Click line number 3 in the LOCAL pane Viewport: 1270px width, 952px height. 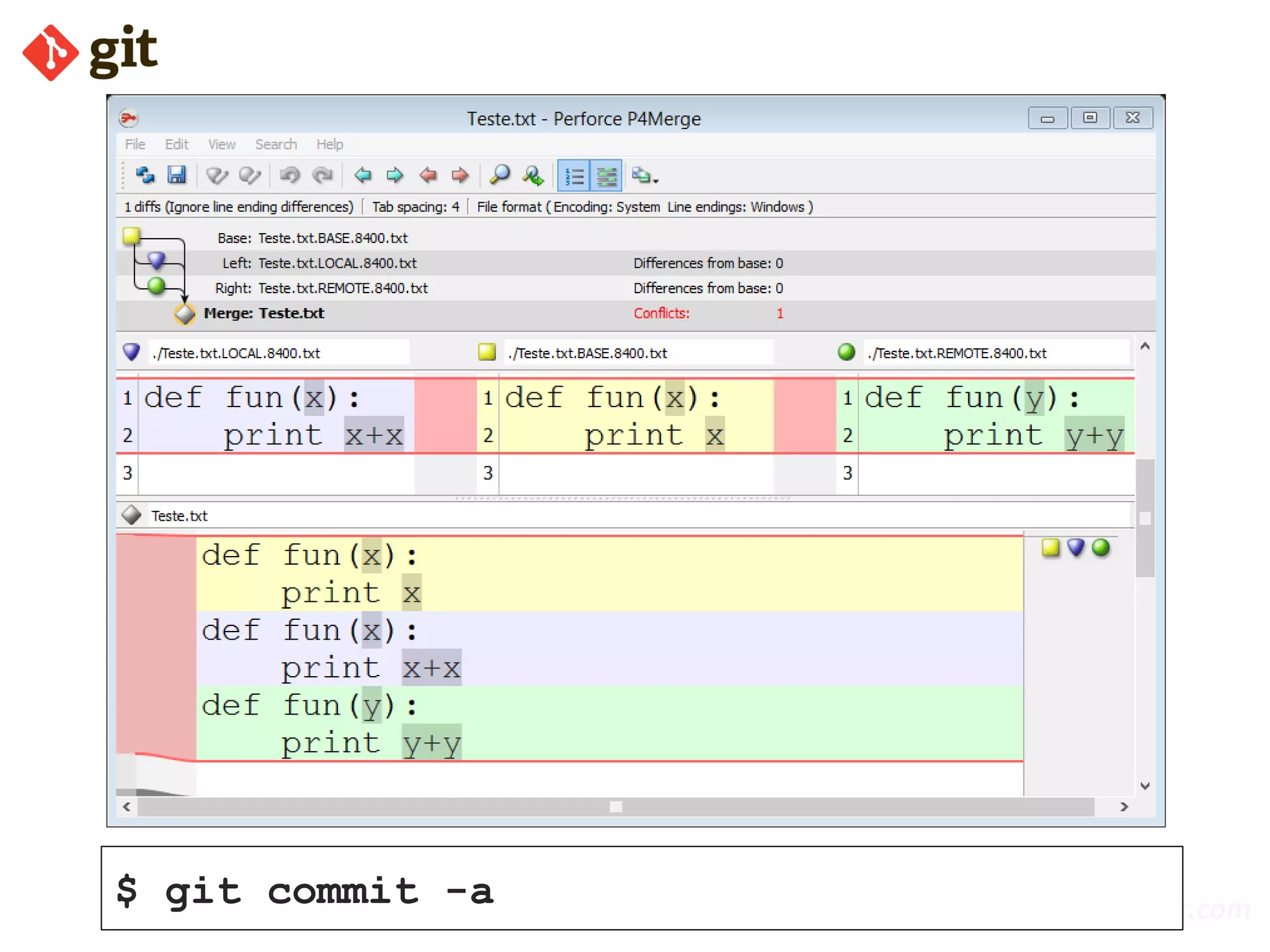127,473
